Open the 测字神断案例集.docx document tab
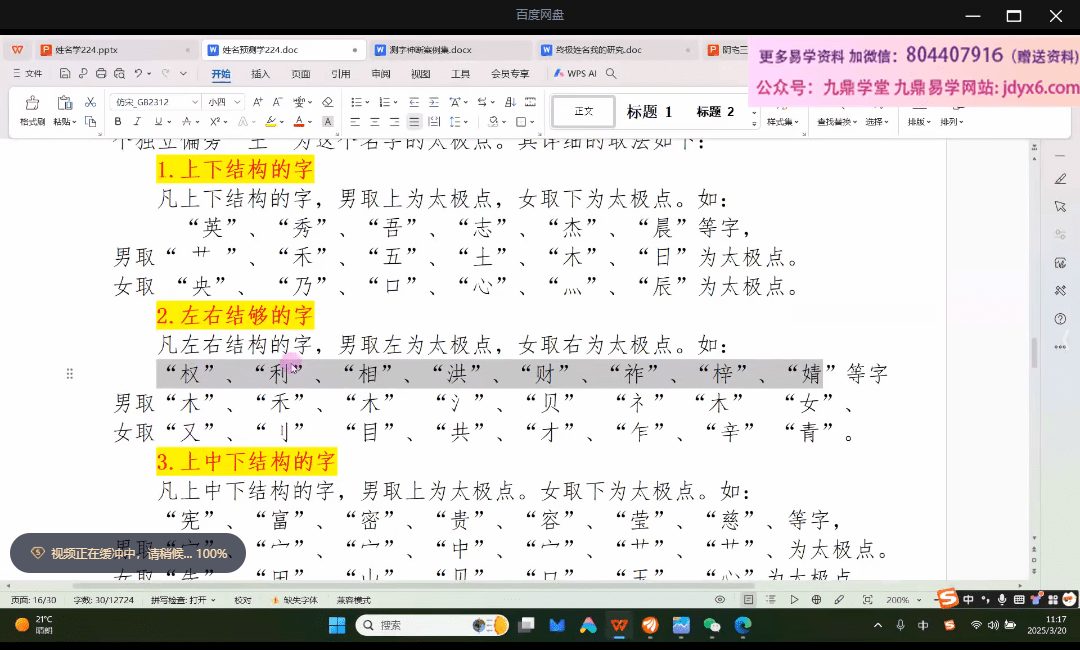1080x650 pixels. coord(432,49)
